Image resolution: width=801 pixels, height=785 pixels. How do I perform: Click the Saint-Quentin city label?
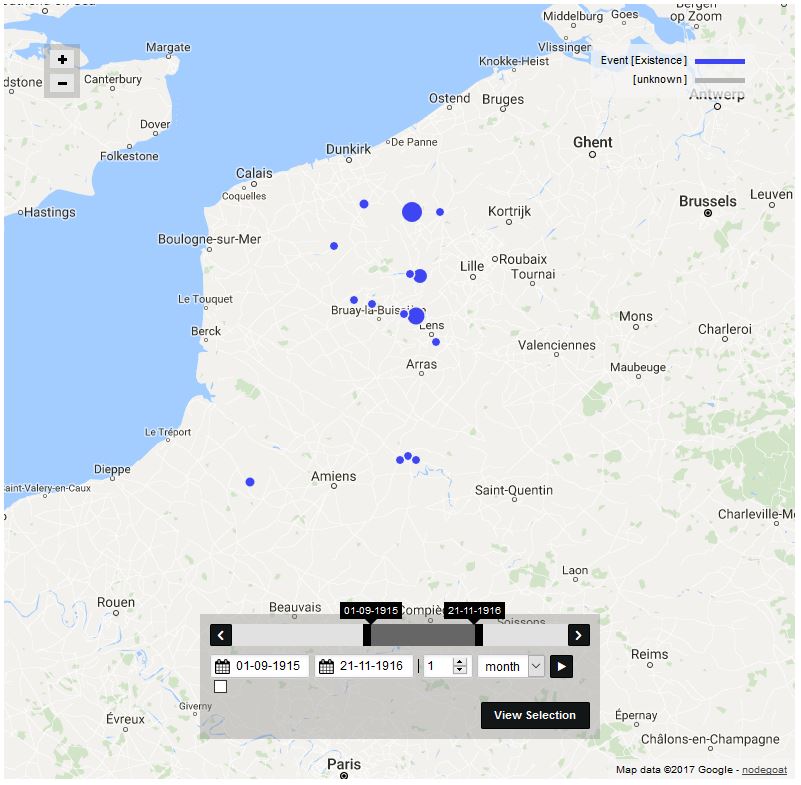(514, 490)
